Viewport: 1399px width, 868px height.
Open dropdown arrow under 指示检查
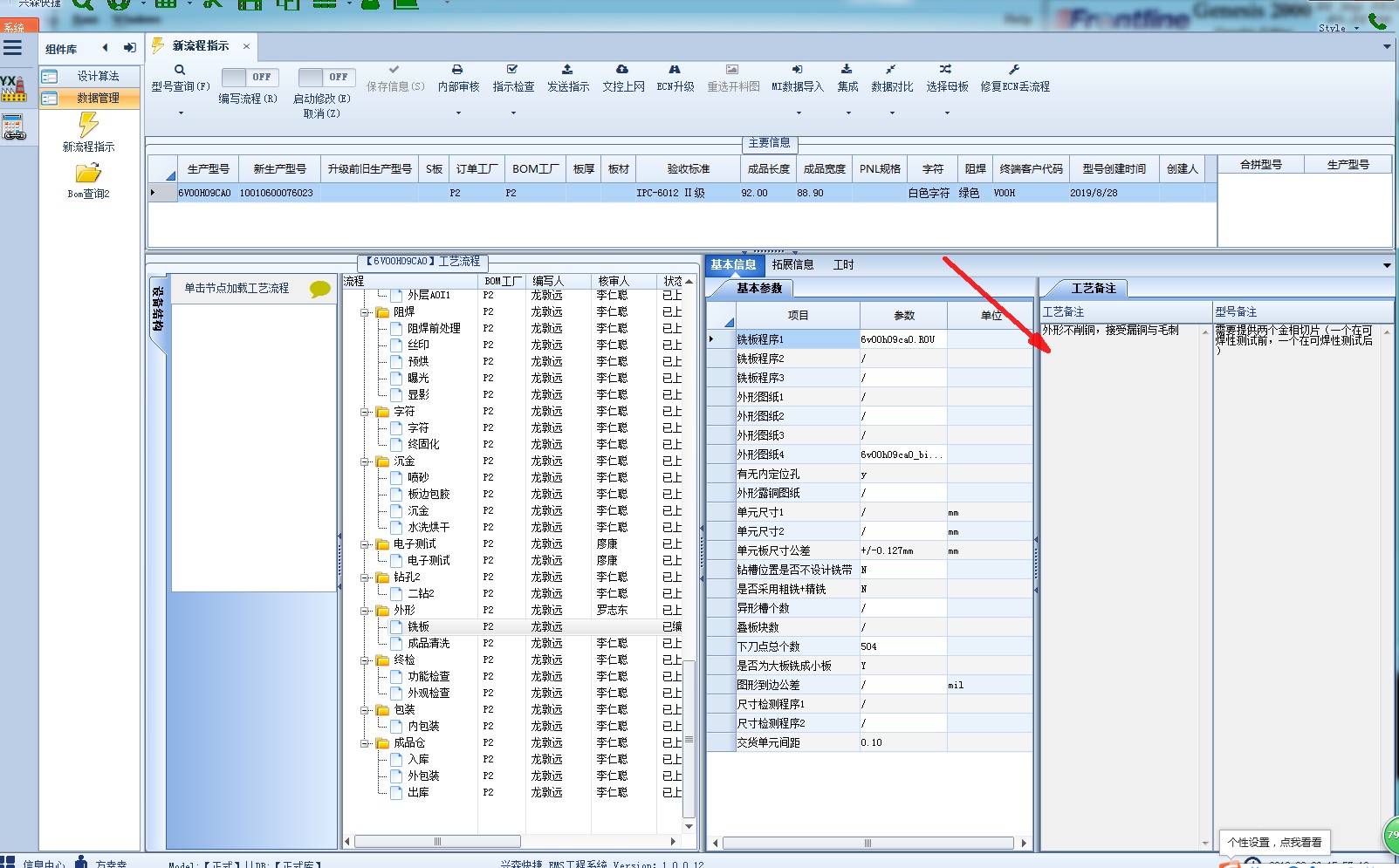coord(512,113)
